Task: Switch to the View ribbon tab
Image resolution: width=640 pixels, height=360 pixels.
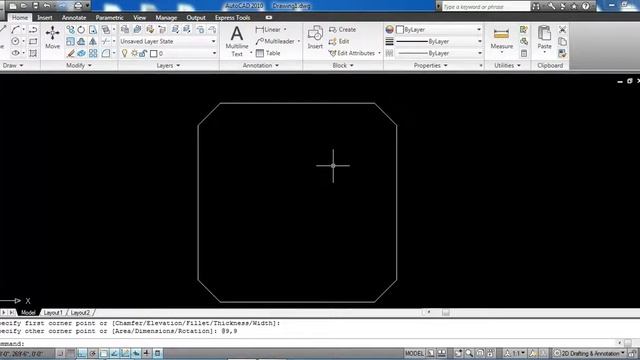Action: pyautogui.click(x=139, y=18)
